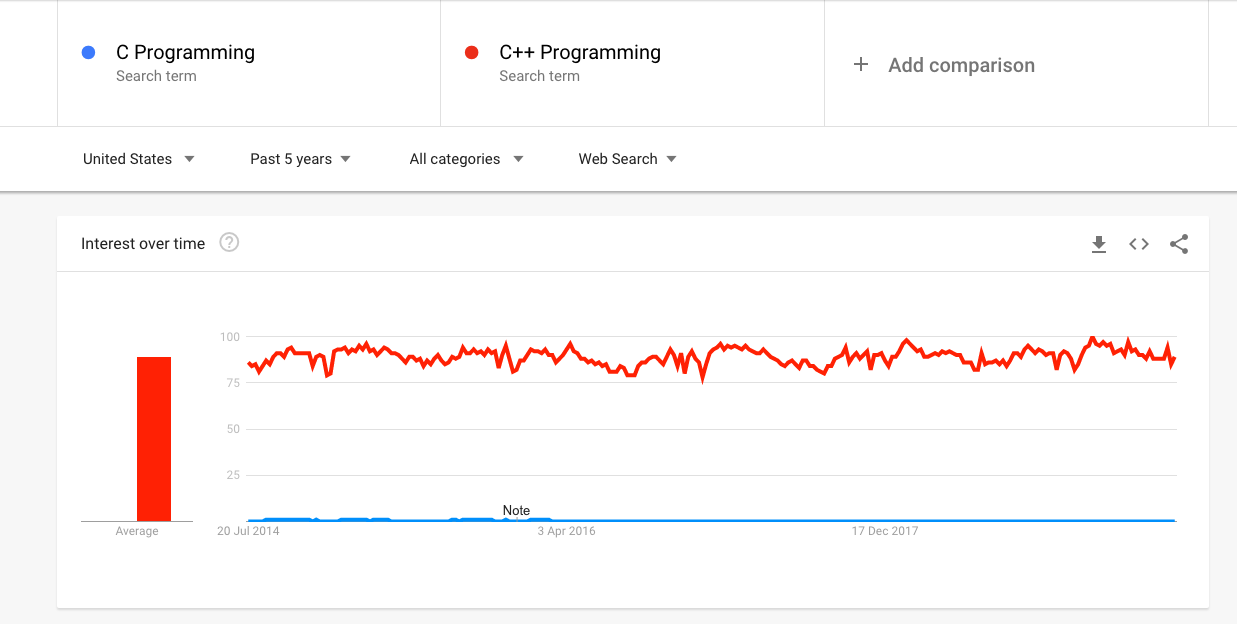This screenshot has width=1237, height=624.
Task: Expand the Past 5 years time range
Action: pyautogui.click(x=301, y=159)
